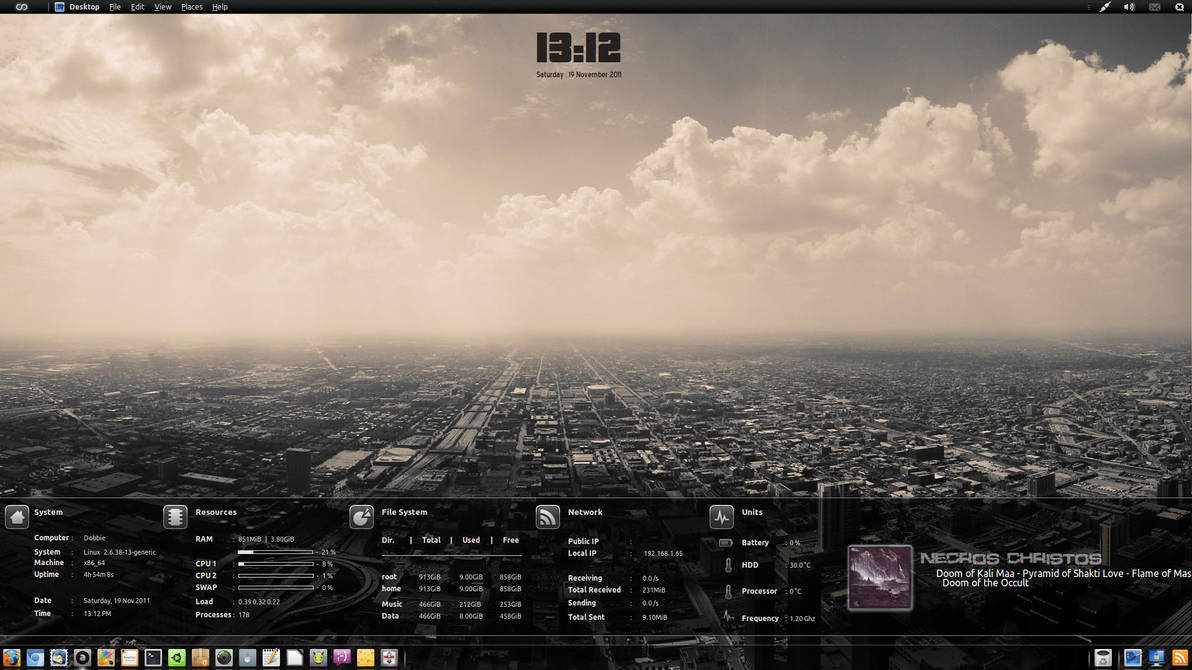Open the File menu

coord(115,7)
